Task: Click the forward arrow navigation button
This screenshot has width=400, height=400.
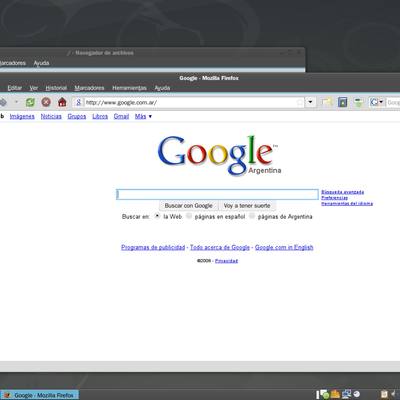Action: (3, 102)
